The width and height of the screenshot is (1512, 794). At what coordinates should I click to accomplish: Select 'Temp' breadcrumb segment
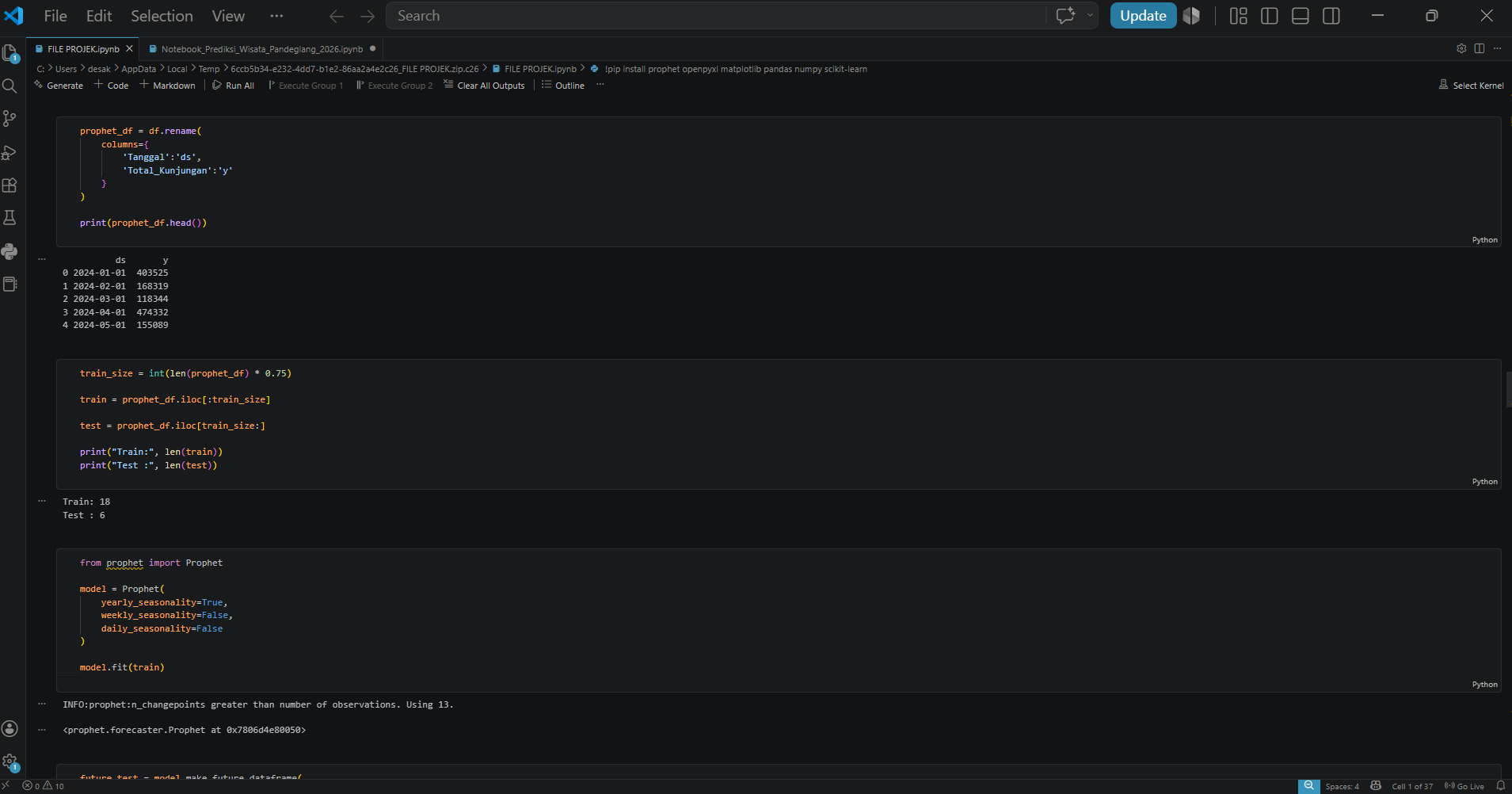point(209,69)
